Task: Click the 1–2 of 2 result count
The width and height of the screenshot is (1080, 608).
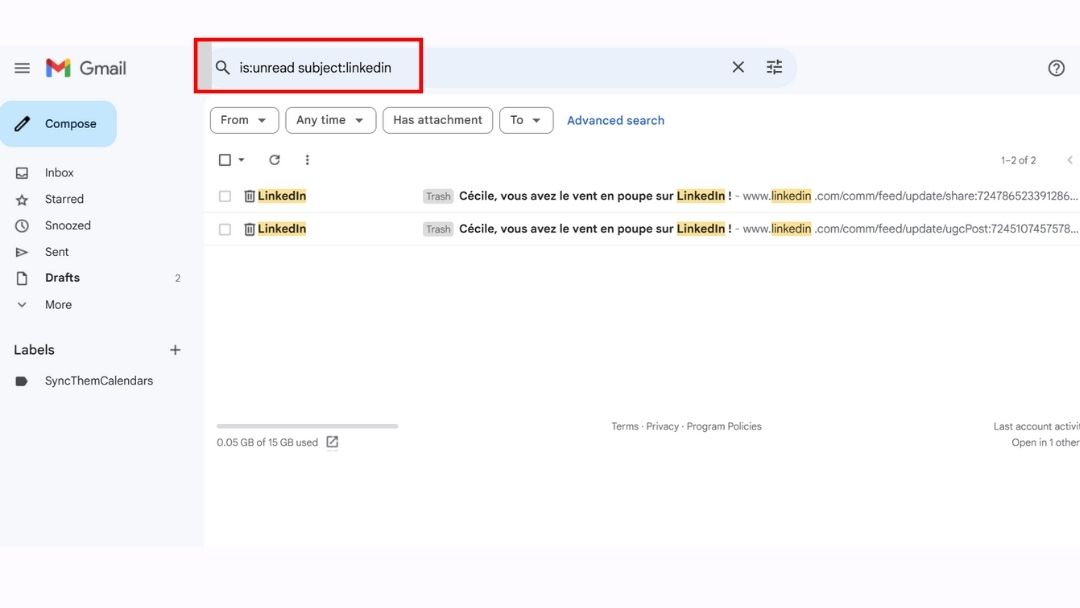Action: [1018, 160]
